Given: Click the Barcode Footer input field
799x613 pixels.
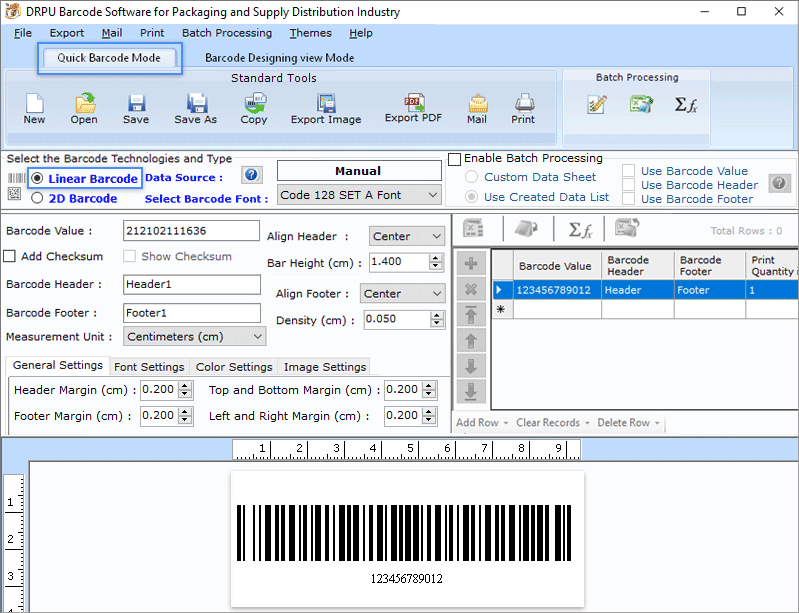Looking at the screenshot, I should click(192, 313).
